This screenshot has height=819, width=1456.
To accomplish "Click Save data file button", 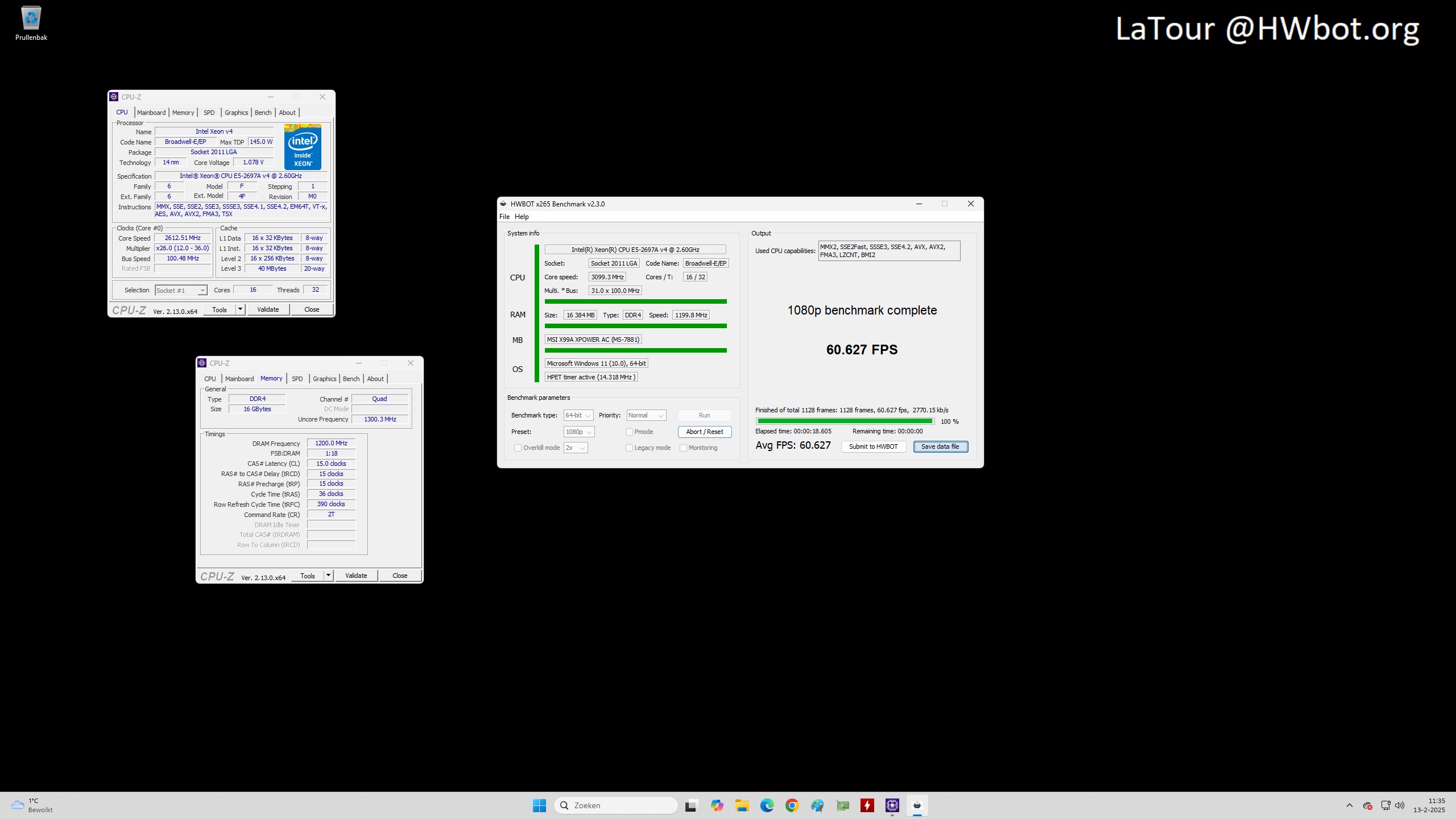I will [x=940, y=446].
